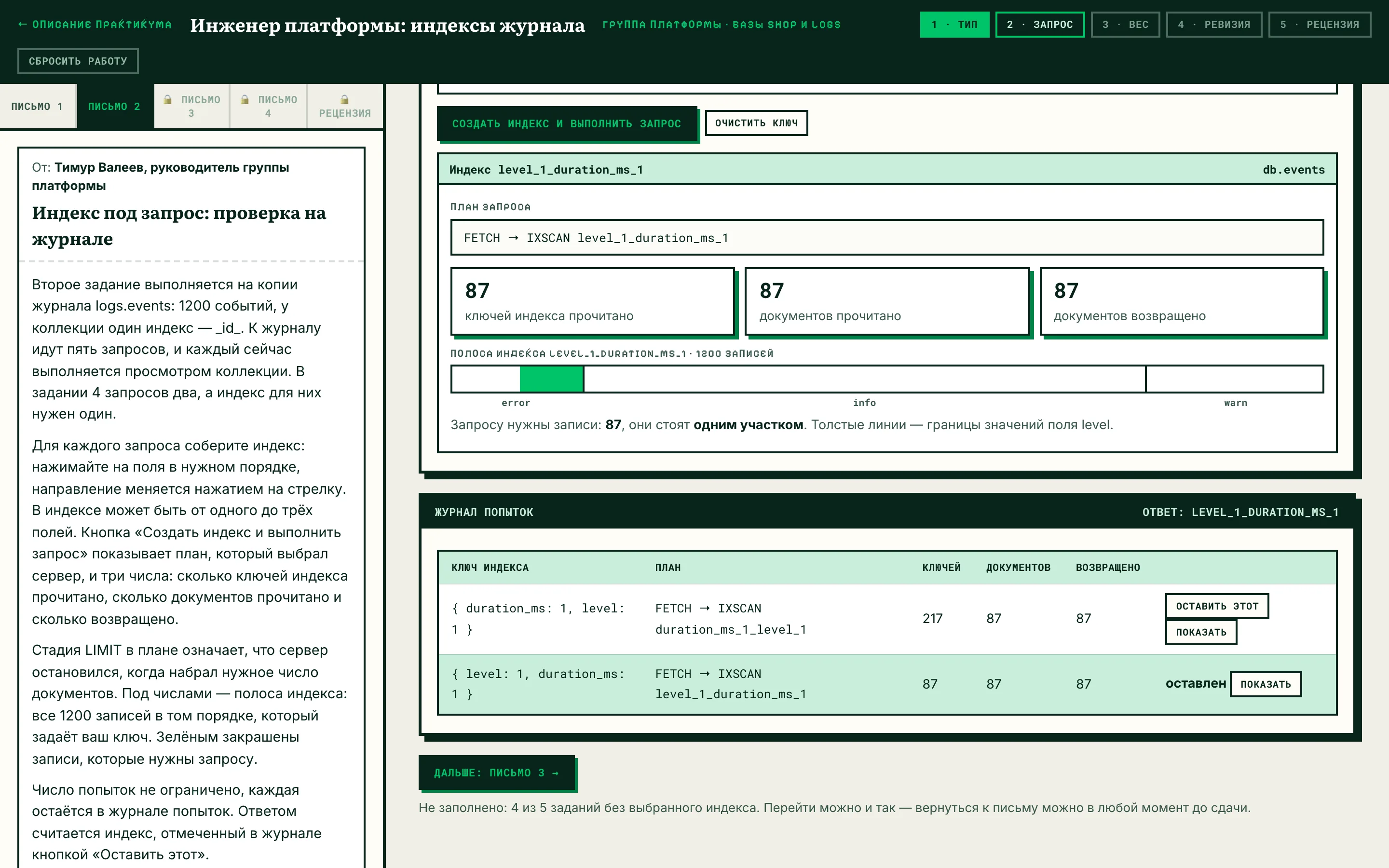Click the lock icon on Письмо 4 tab
Viewport: 1389px width, 868px height.
[245, 100]
